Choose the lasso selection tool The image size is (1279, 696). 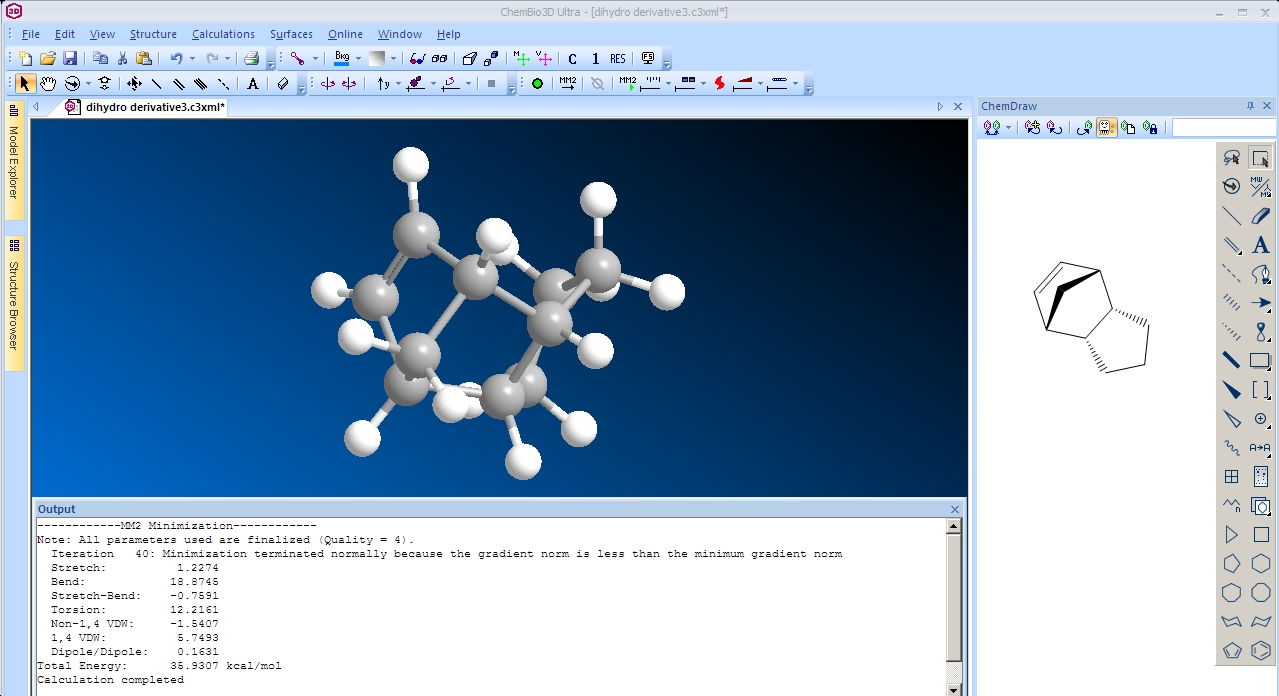(1232, 158)
